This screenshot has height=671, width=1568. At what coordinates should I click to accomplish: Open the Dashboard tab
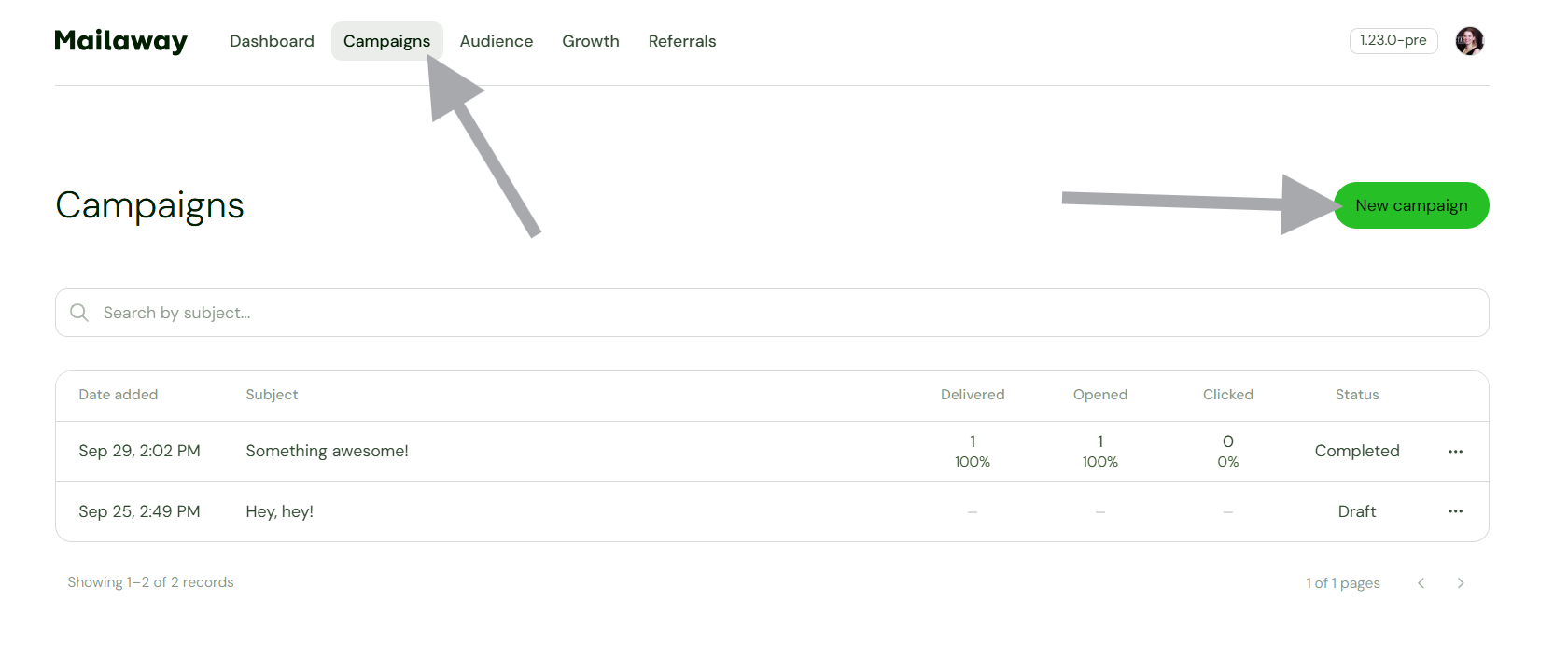click(x=272, y=41)
